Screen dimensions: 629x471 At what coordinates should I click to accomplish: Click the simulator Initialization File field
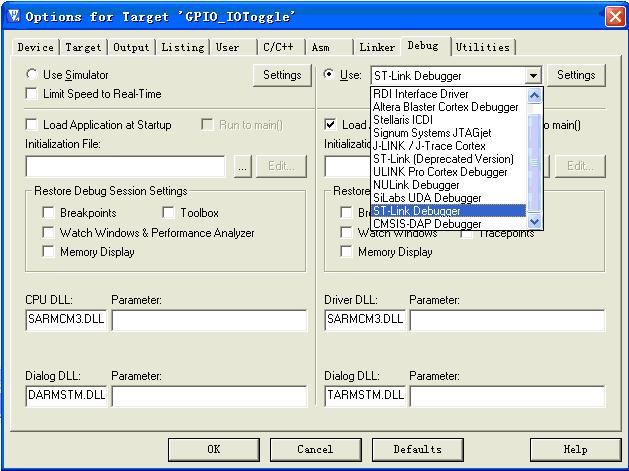click(125, 166)
